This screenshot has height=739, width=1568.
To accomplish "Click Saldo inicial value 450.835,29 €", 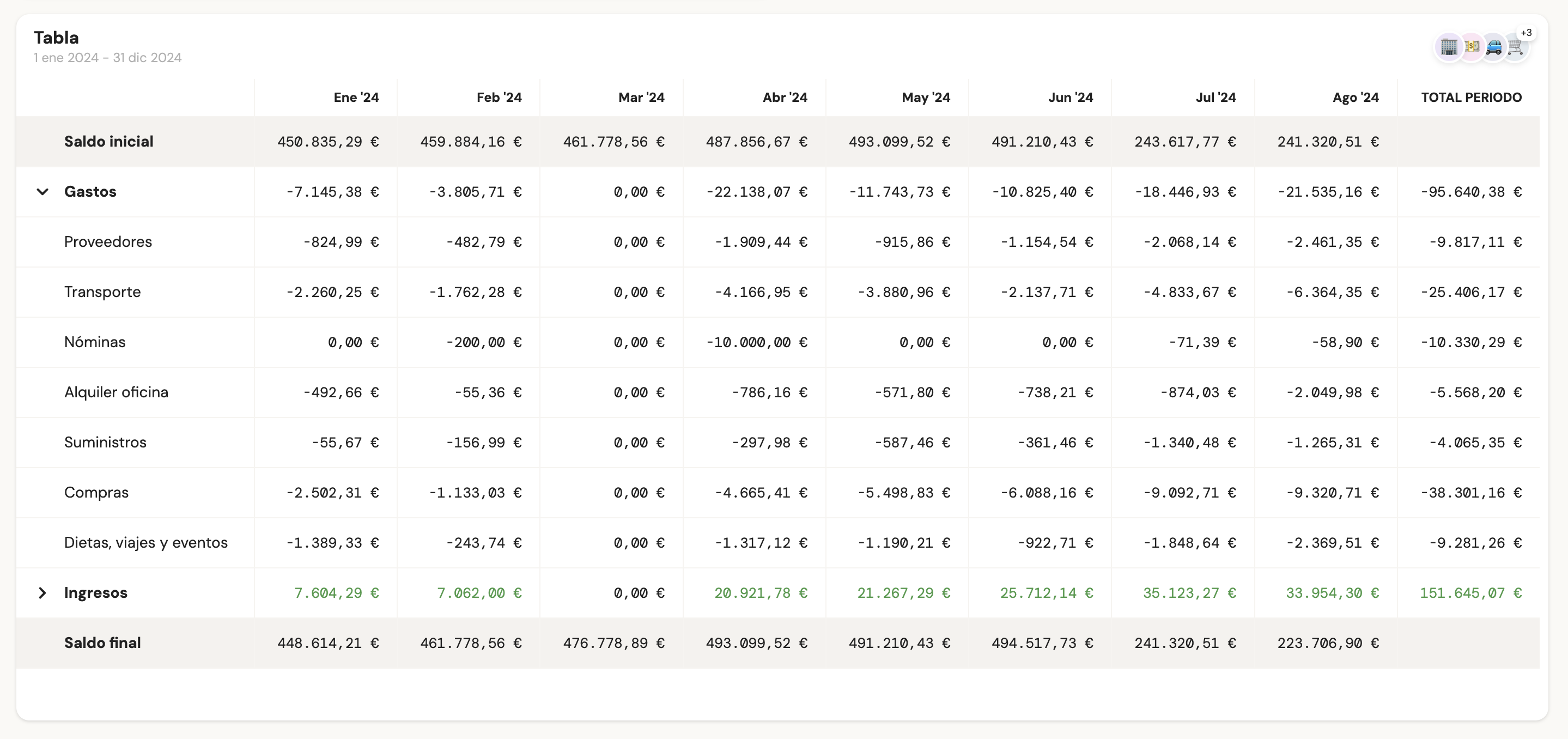I will 328,142.
